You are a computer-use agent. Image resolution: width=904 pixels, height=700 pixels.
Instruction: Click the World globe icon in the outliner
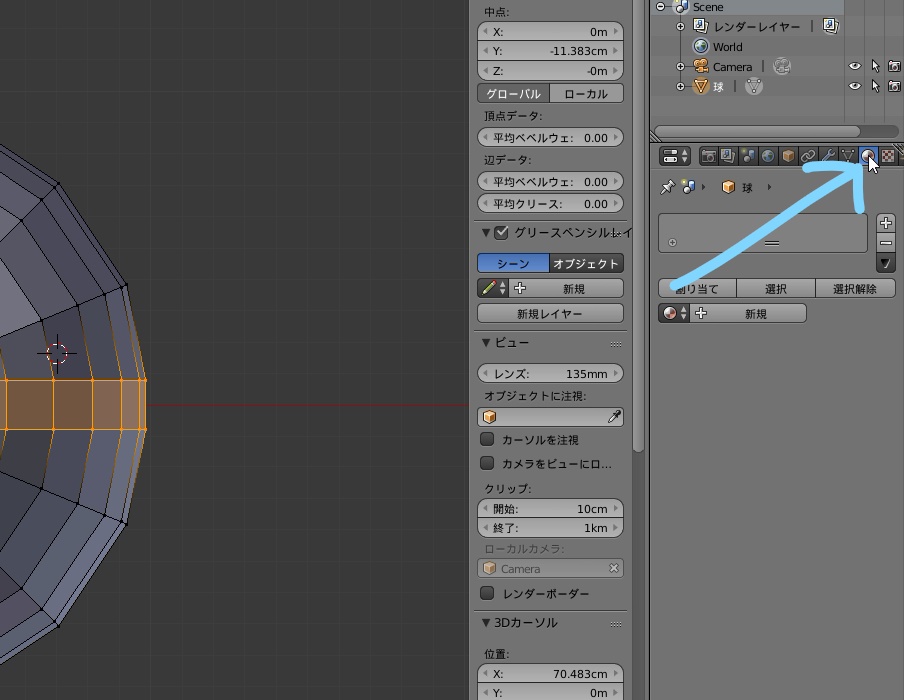[x=700, y=46]
